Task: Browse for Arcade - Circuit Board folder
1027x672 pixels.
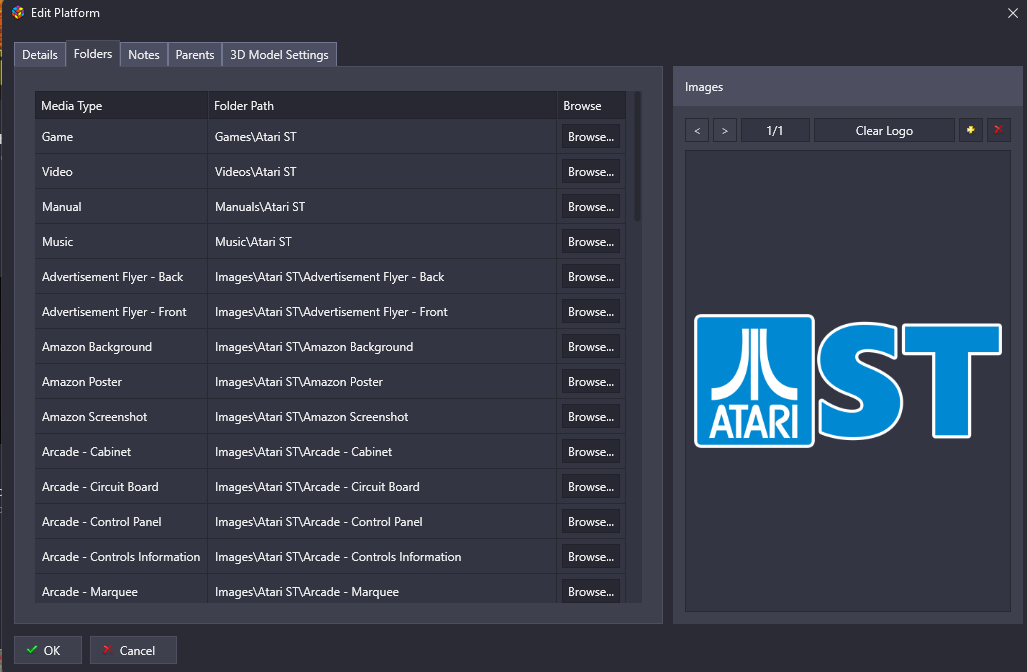Action: [x=591, y=487]
